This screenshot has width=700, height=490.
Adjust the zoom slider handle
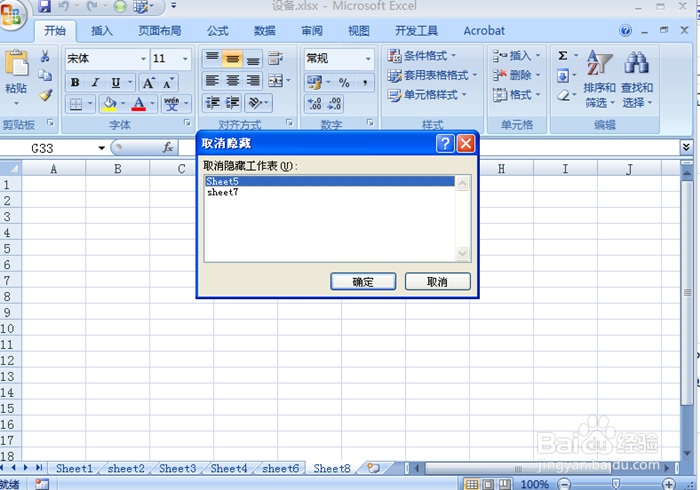click(616, 484)
